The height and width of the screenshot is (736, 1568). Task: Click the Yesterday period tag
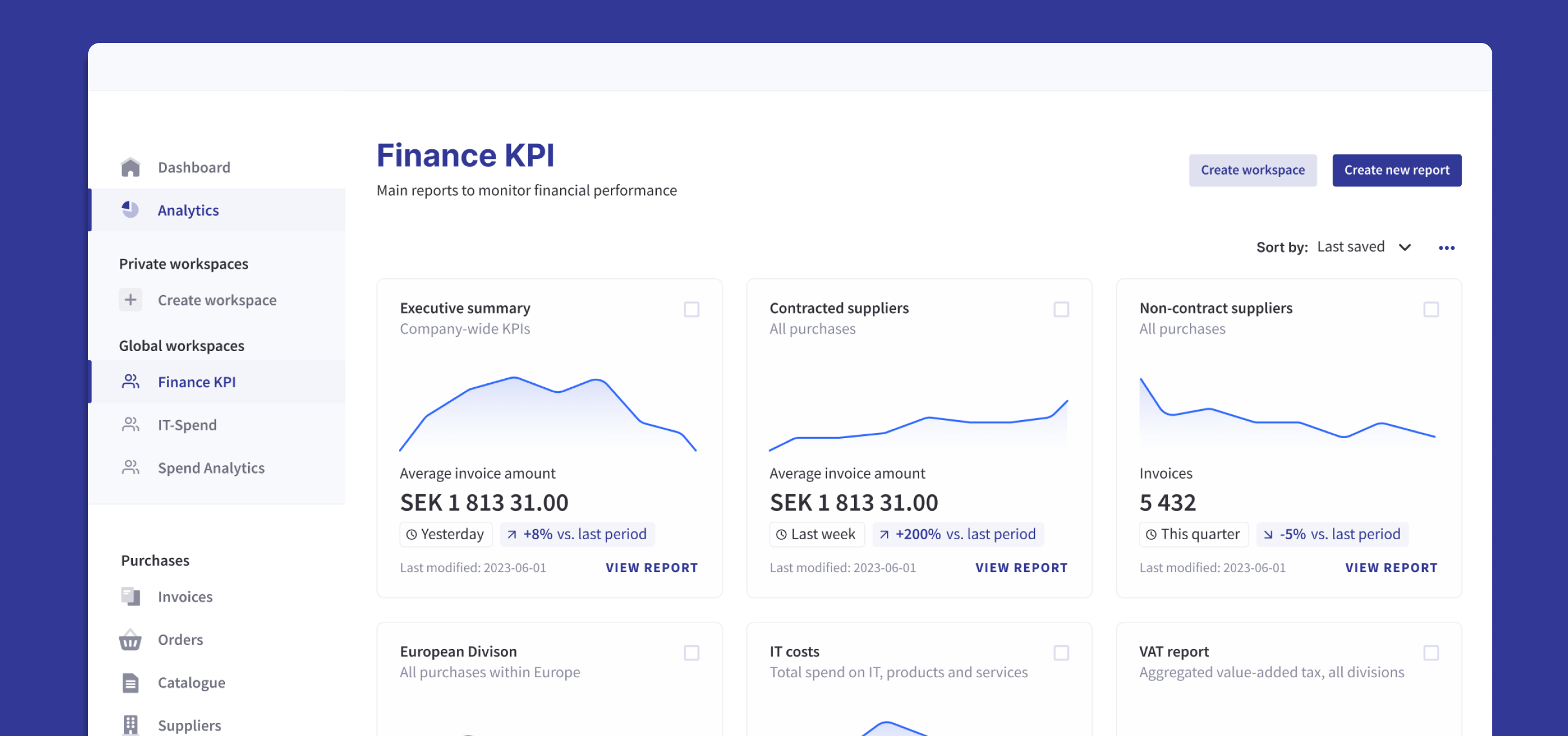[445, 534]
